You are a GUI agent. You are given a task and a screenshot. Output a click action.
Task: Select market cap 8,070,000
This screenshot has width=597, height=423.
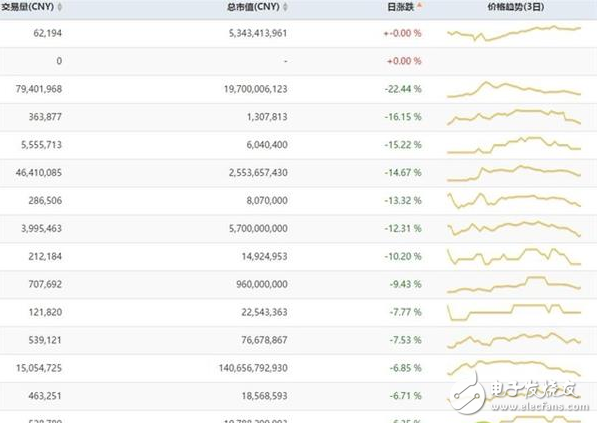coord(267,201)
